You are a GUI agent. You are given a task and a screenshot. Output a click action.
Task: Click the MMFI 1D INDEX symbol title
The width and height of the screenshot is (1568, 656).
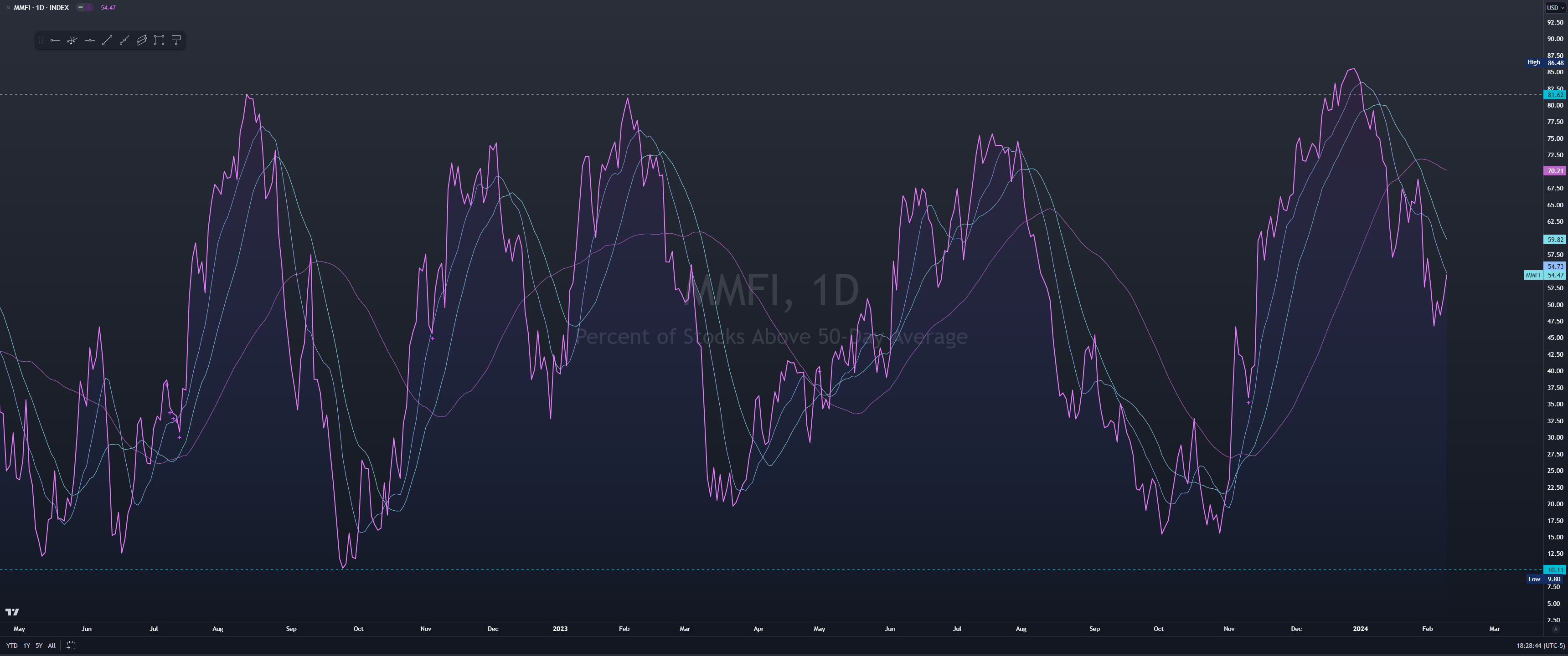click(41, 7)
